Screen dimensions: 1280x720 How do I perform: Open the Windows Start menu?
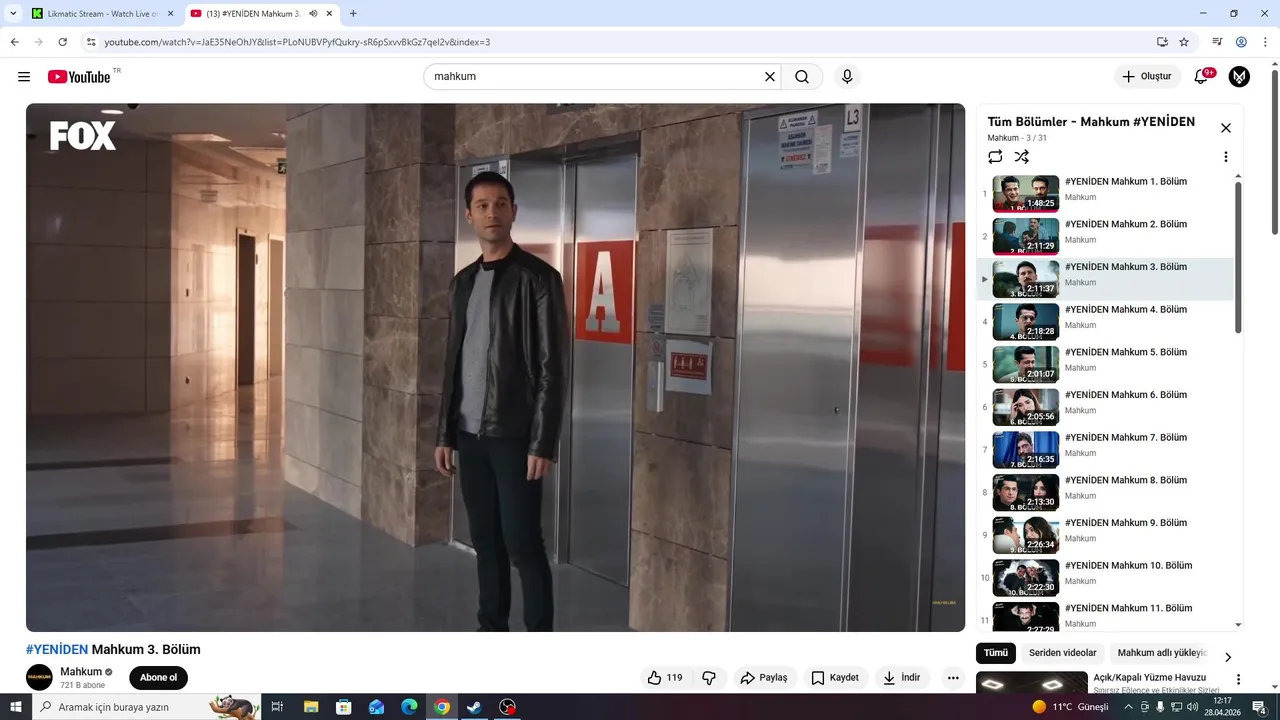(15, 707)
